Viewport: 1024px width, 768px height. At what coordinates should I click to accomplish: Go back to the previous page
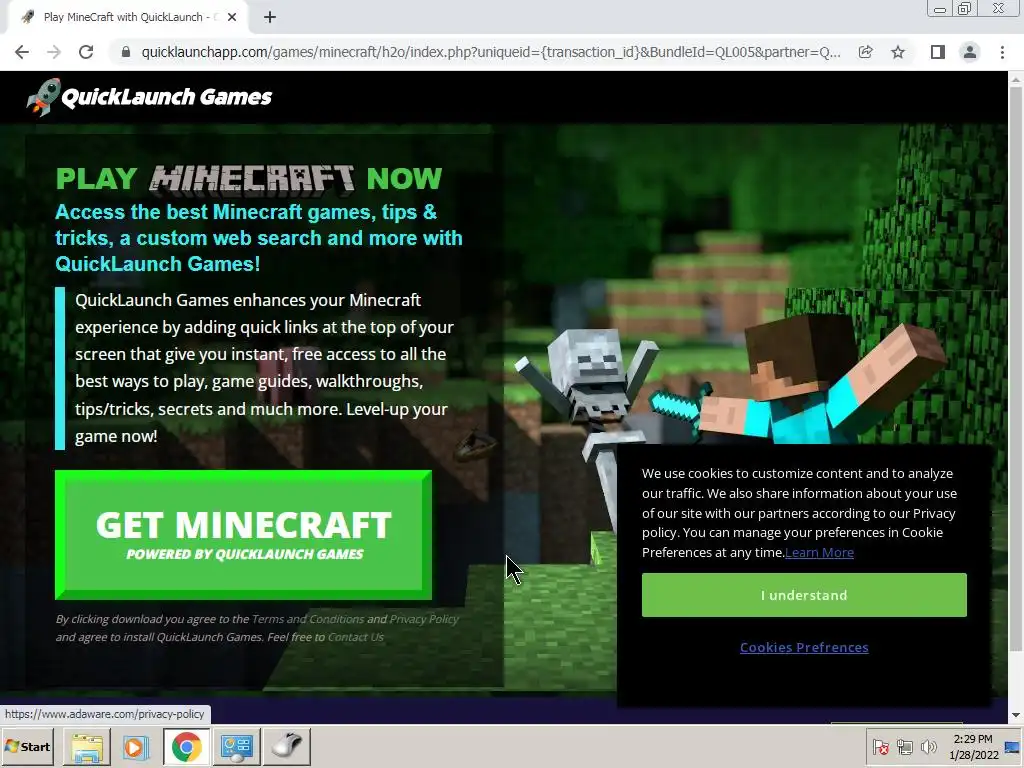[22, 52]
